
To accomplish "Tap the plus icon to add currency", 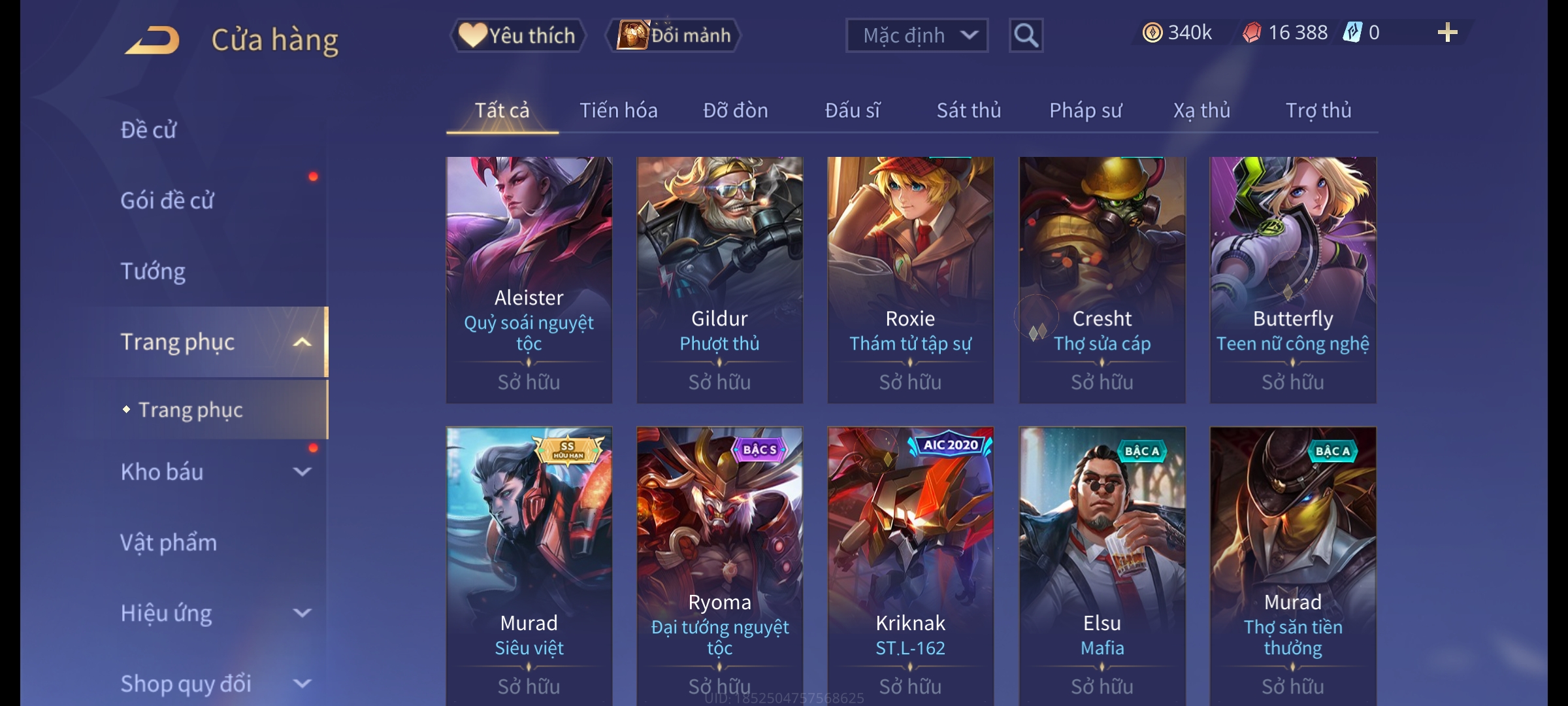I will tap(1448, 33).
